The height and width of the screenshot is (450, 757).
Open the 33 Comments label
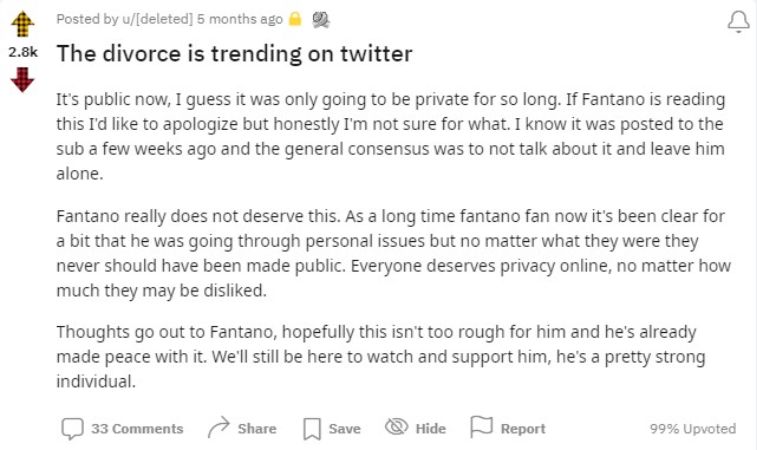pyautogui.click(x=137, y=429)
